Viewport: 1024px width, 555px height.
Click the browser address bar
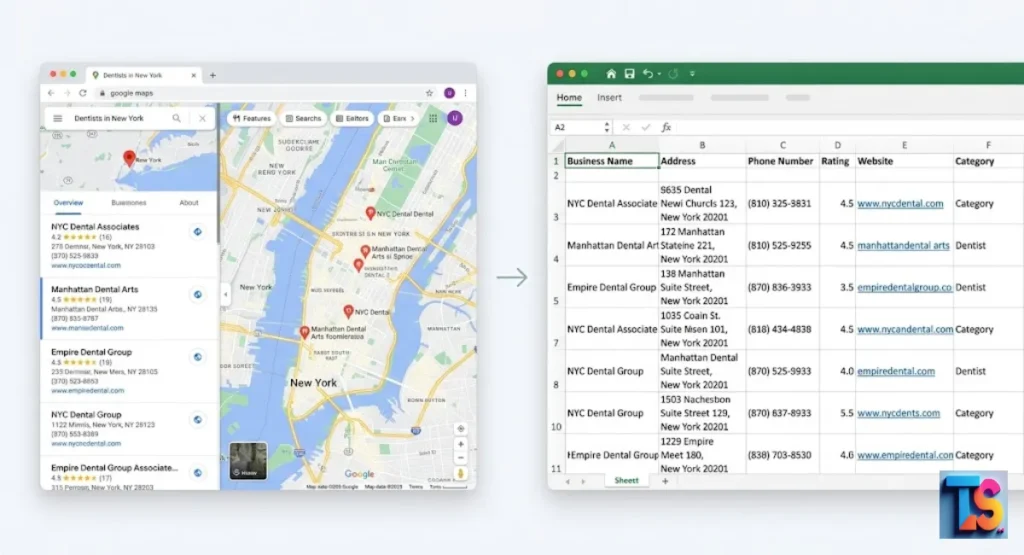click(x=261, y=93)
